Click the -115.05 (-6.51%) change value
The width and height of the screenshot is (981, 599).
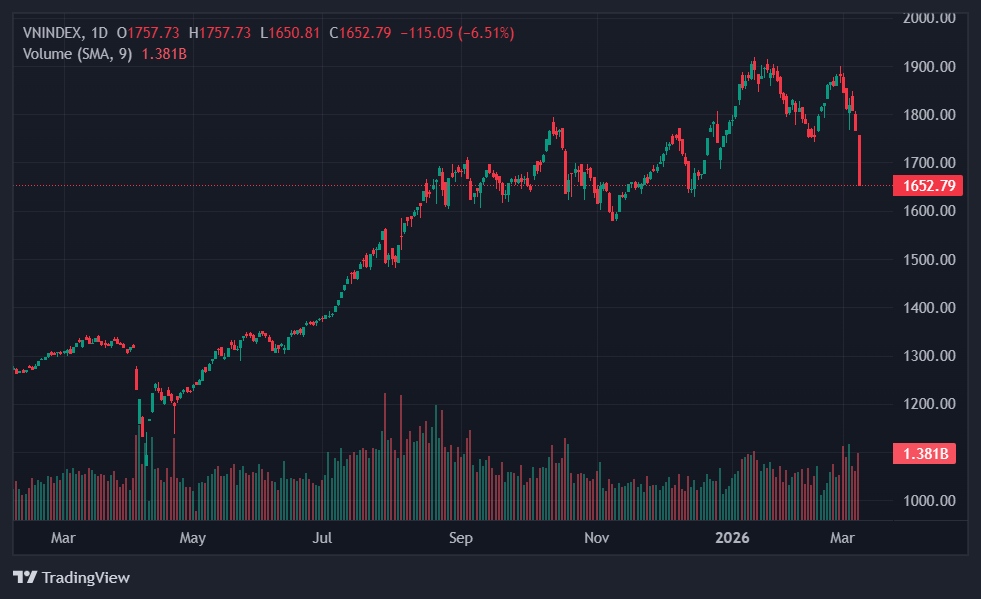457,33
